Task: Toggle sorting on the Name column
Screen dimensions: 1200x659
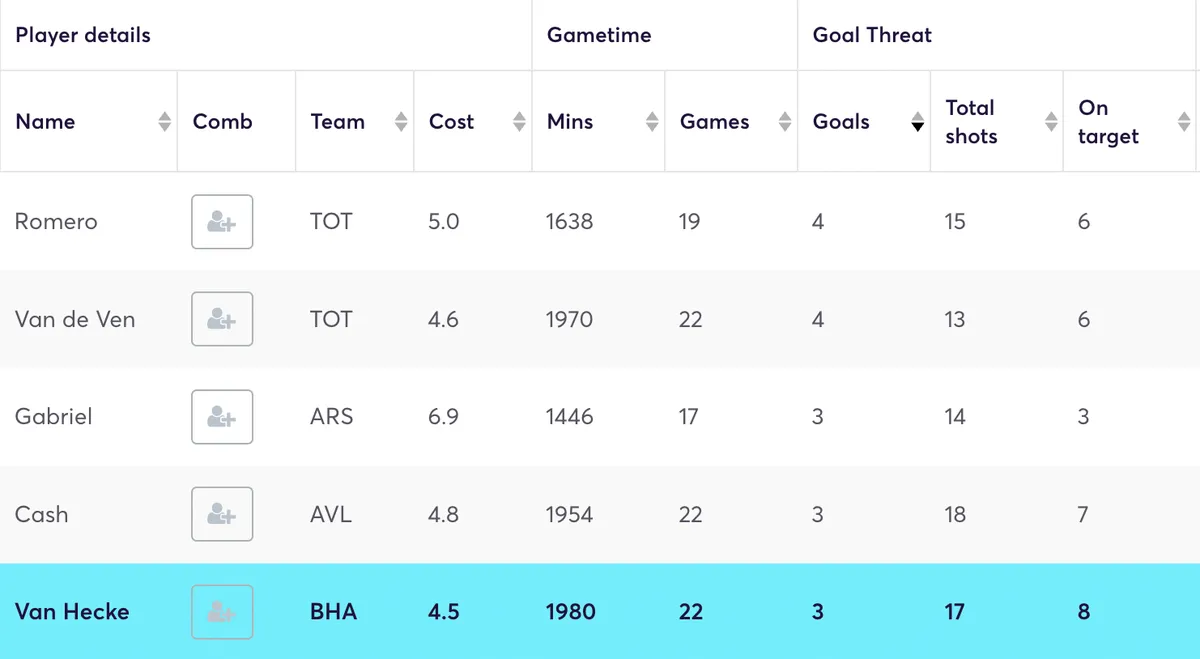Action: click(163, 121)
